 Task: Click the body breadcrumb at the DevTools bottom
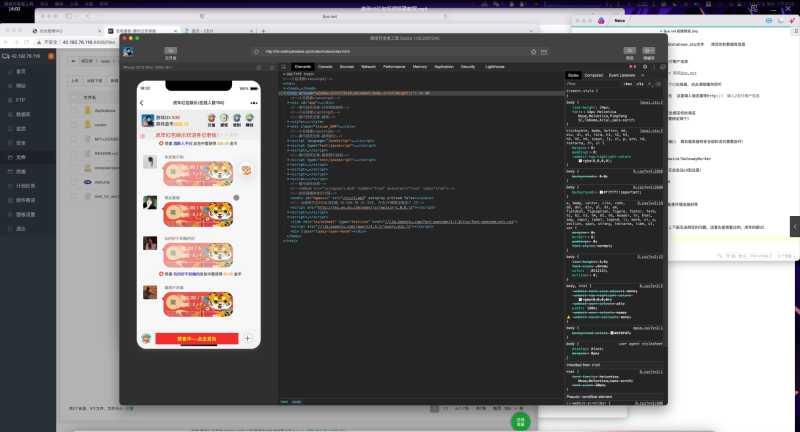pos(296,402)
